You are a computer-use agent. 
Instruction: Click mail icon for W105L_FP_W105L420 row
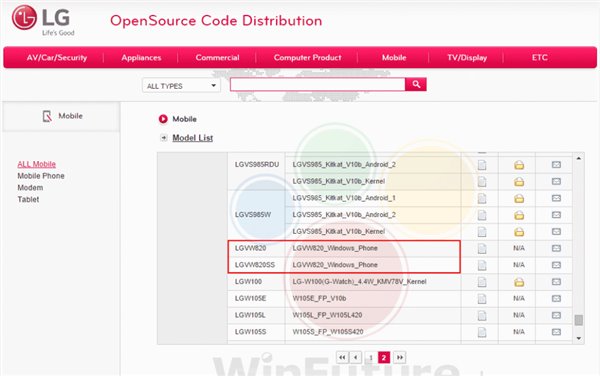click(x=556, y=316)
